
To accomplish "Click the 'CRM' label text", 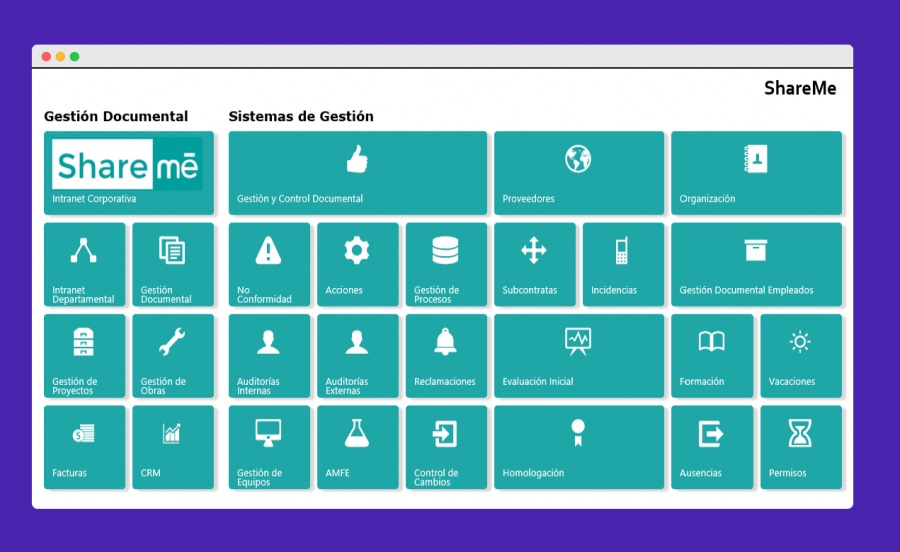I will [x=150, y=473].
